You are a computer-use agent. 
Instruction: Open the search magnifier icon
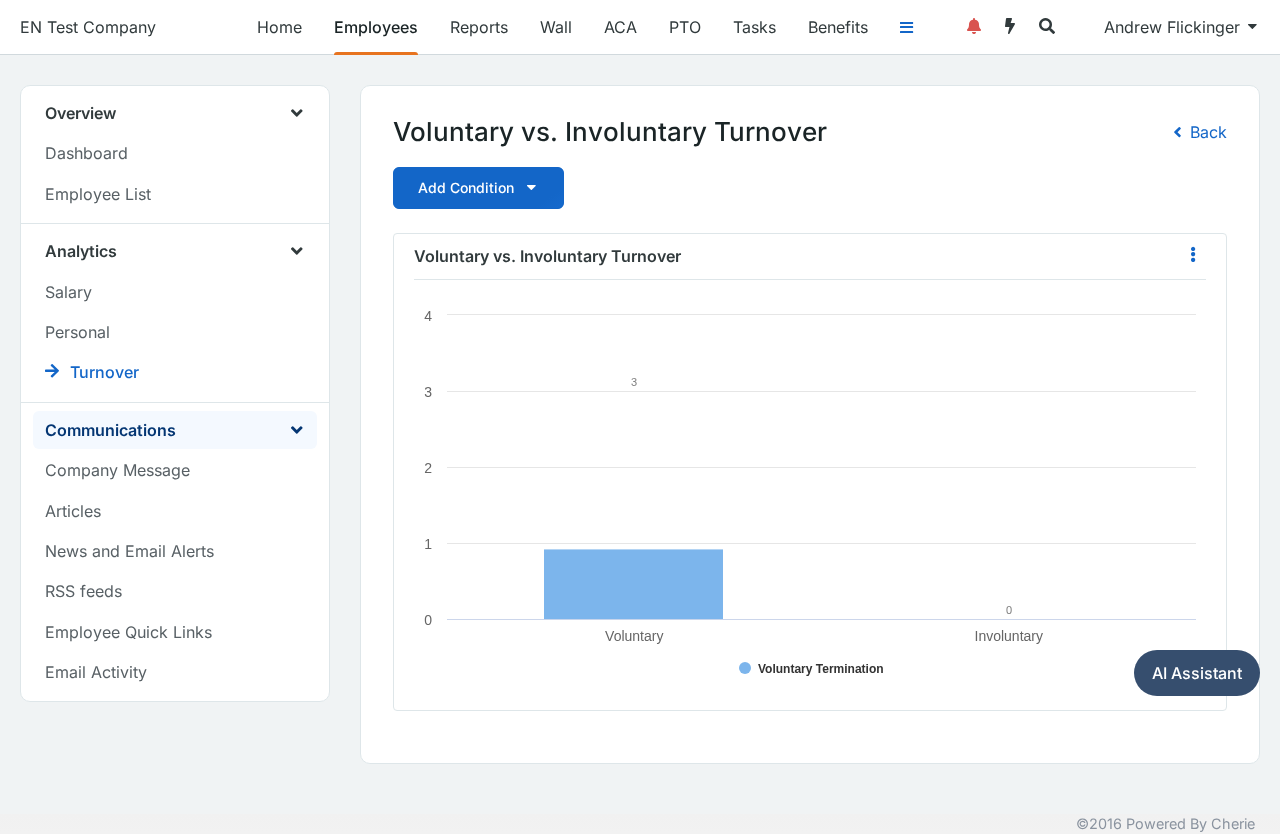pos(1047,27)
